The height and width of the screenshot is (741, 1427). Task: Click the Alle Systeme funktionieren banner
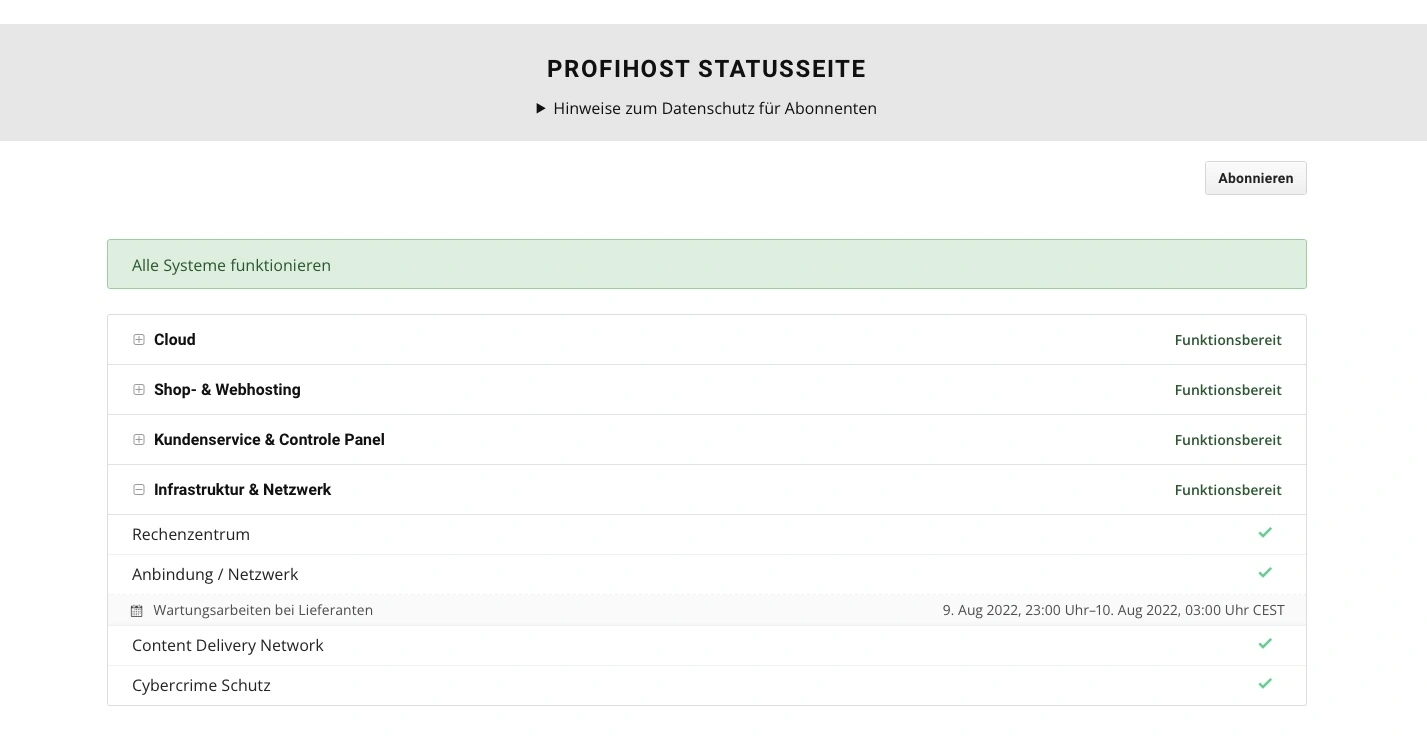(707, 264)
